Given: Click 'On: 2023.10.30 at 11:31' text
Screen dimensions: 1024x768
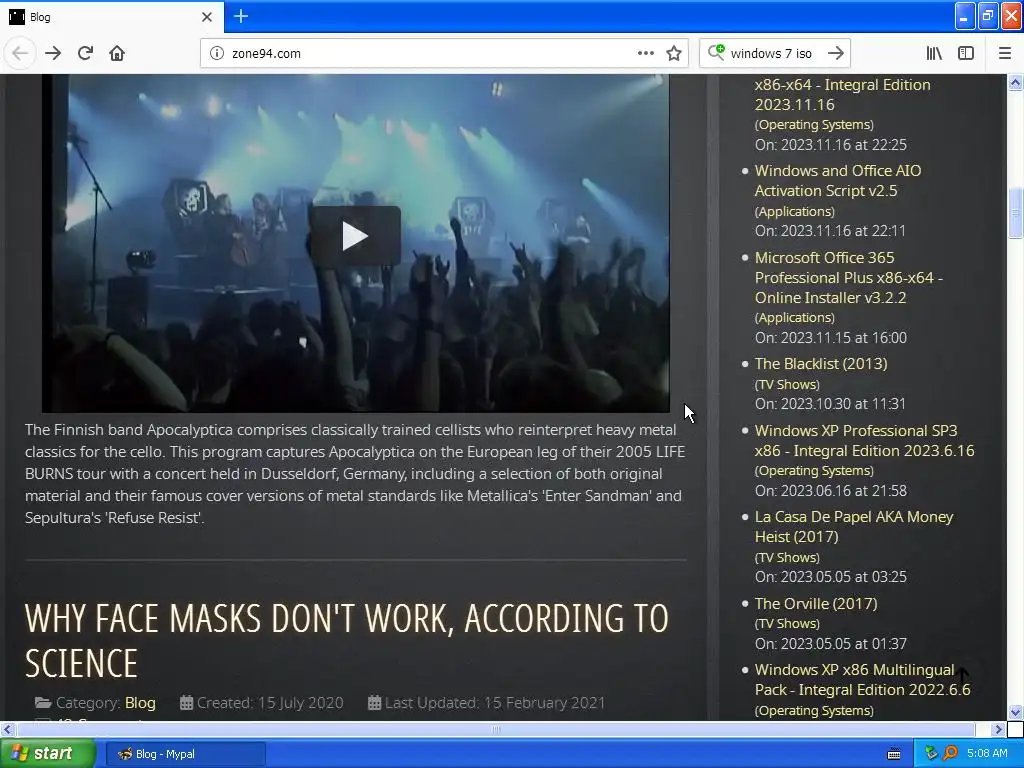Looking at the screenshot, I should tap(830, 404).
